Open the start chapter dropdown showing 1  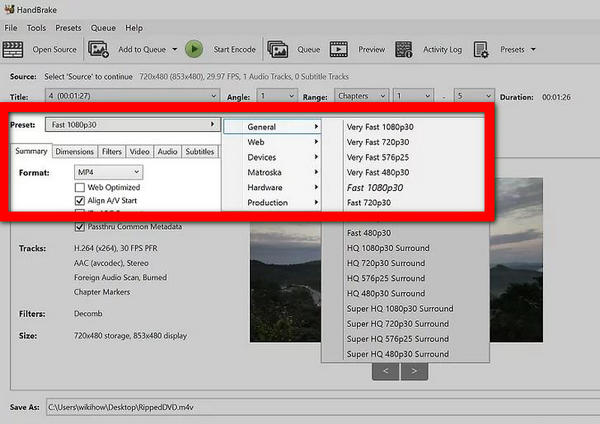tap(413, 96)
